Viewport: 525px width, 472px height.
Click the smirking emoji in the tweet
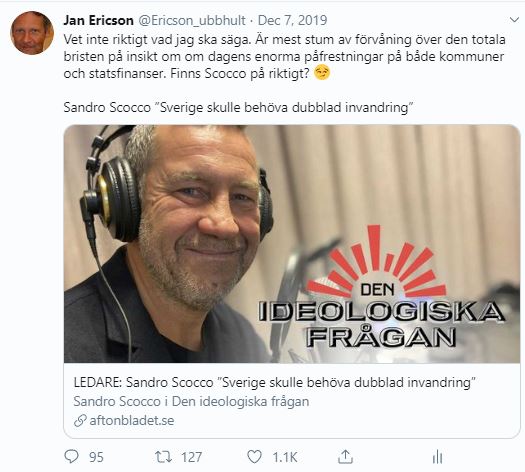click(322, 73)
